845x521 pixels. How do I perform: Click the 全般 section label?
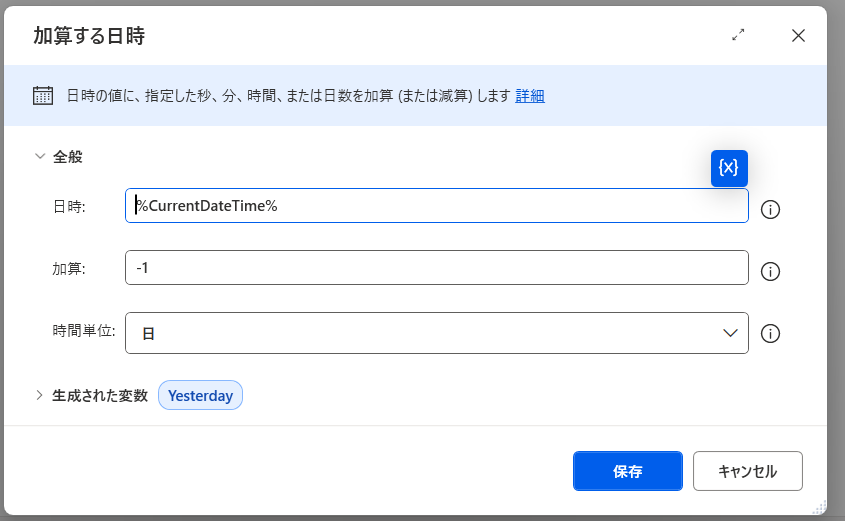[x=68, y=156]
